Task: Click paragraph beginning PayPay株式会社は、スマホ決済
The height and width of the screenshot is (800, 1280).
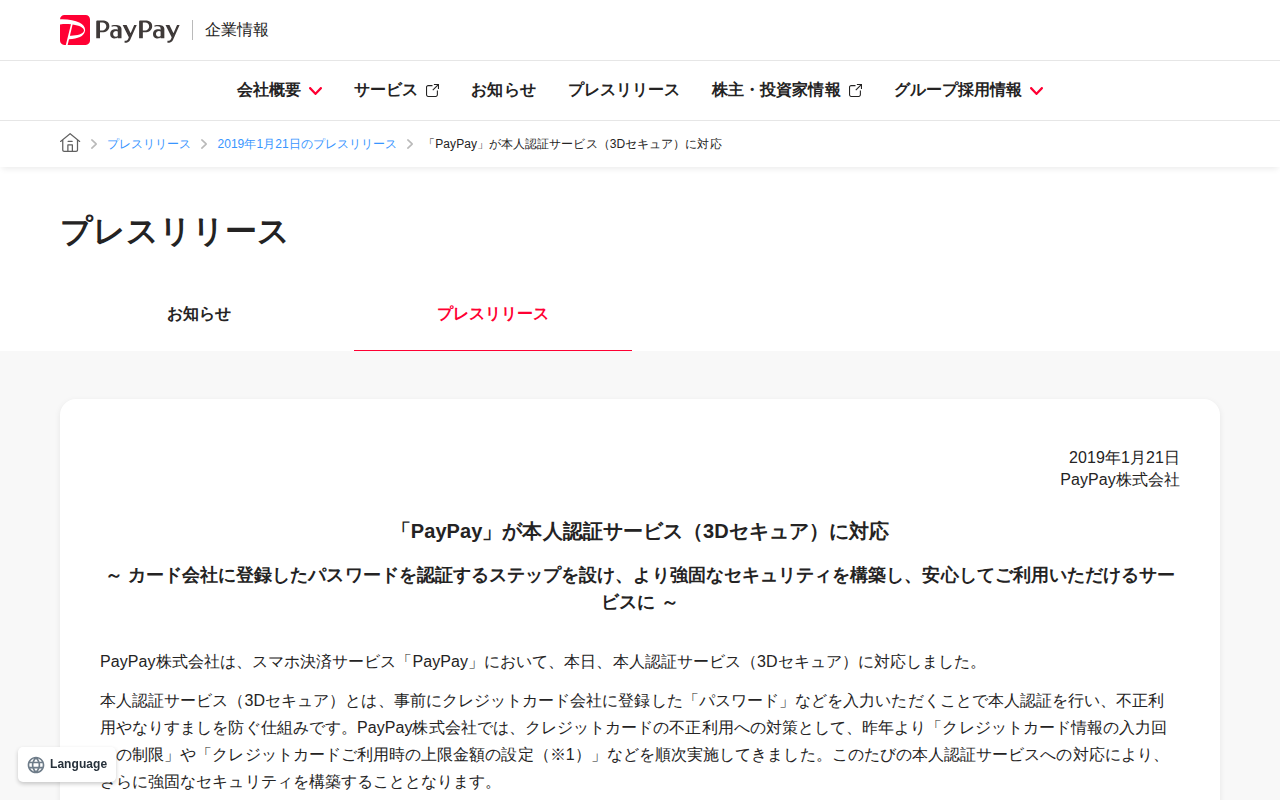Action: pyautogui.click(x=541, y=662)
